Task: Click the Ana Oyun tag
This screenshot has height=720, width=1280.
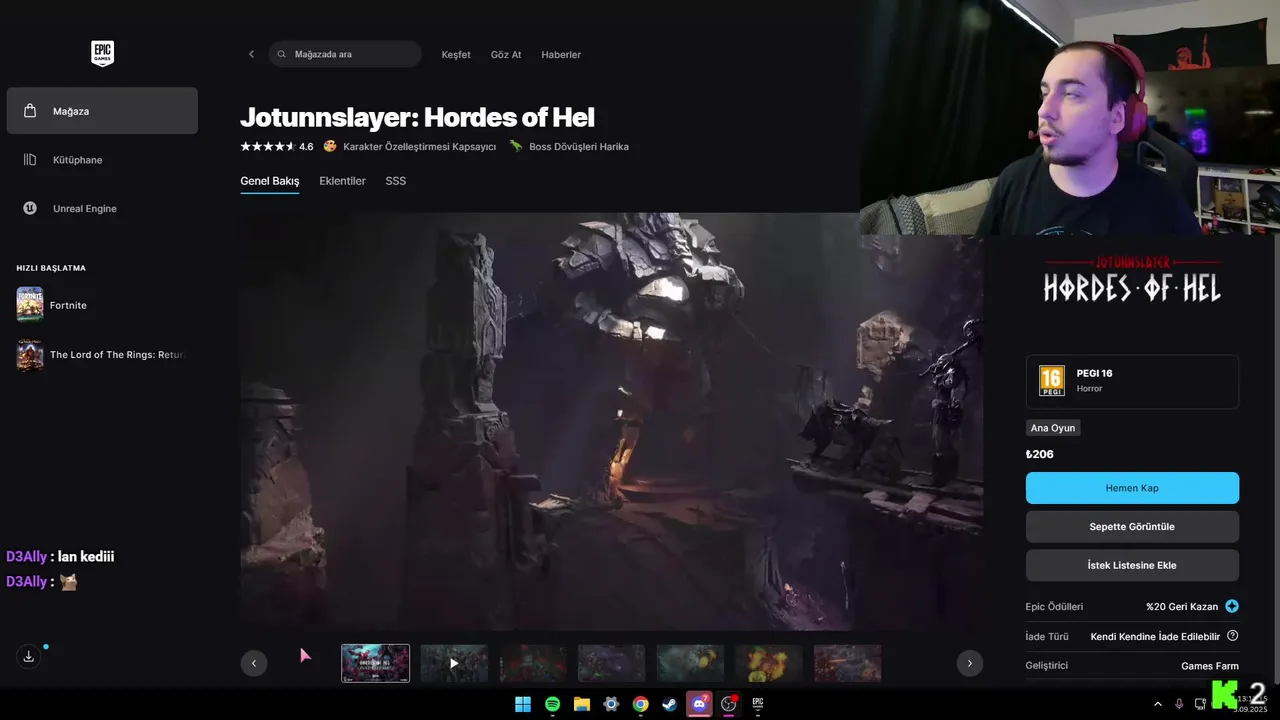Action: coord(1053,428)
